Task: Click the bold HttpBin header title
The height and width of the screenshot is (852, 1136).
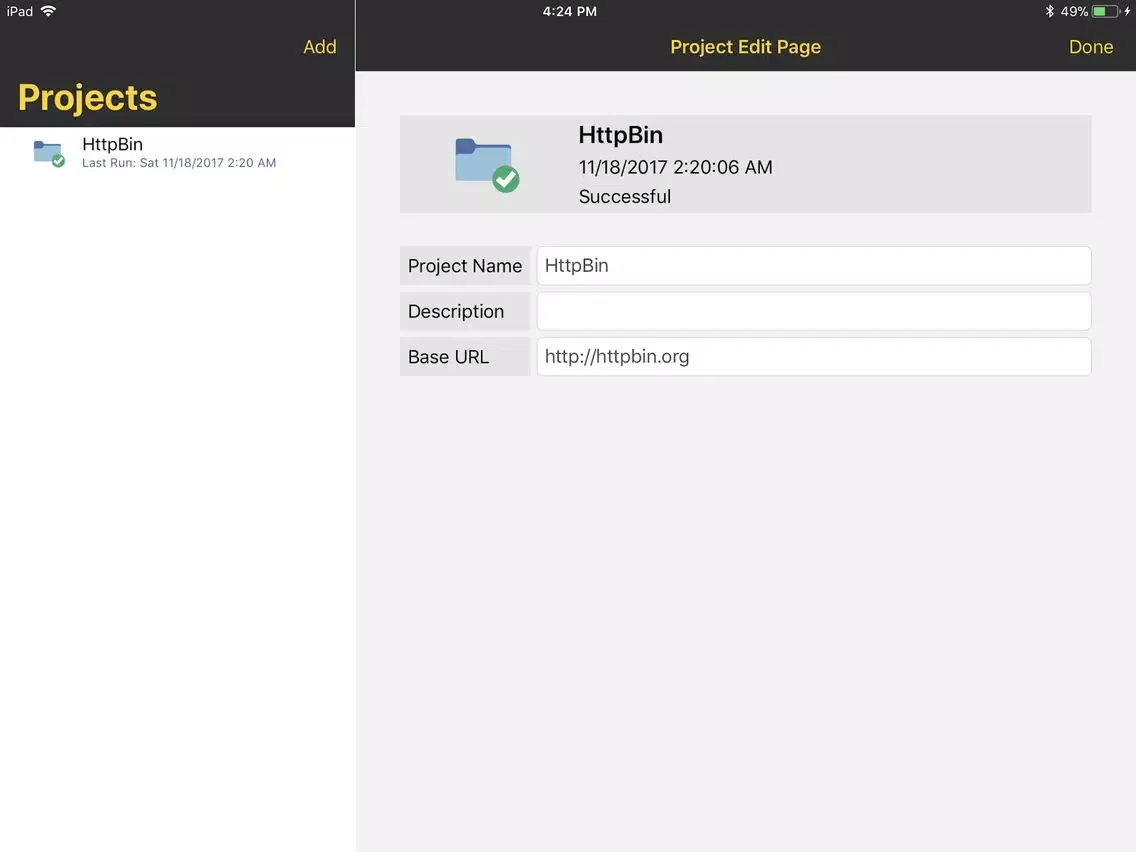Action: (x=620, y=135)
